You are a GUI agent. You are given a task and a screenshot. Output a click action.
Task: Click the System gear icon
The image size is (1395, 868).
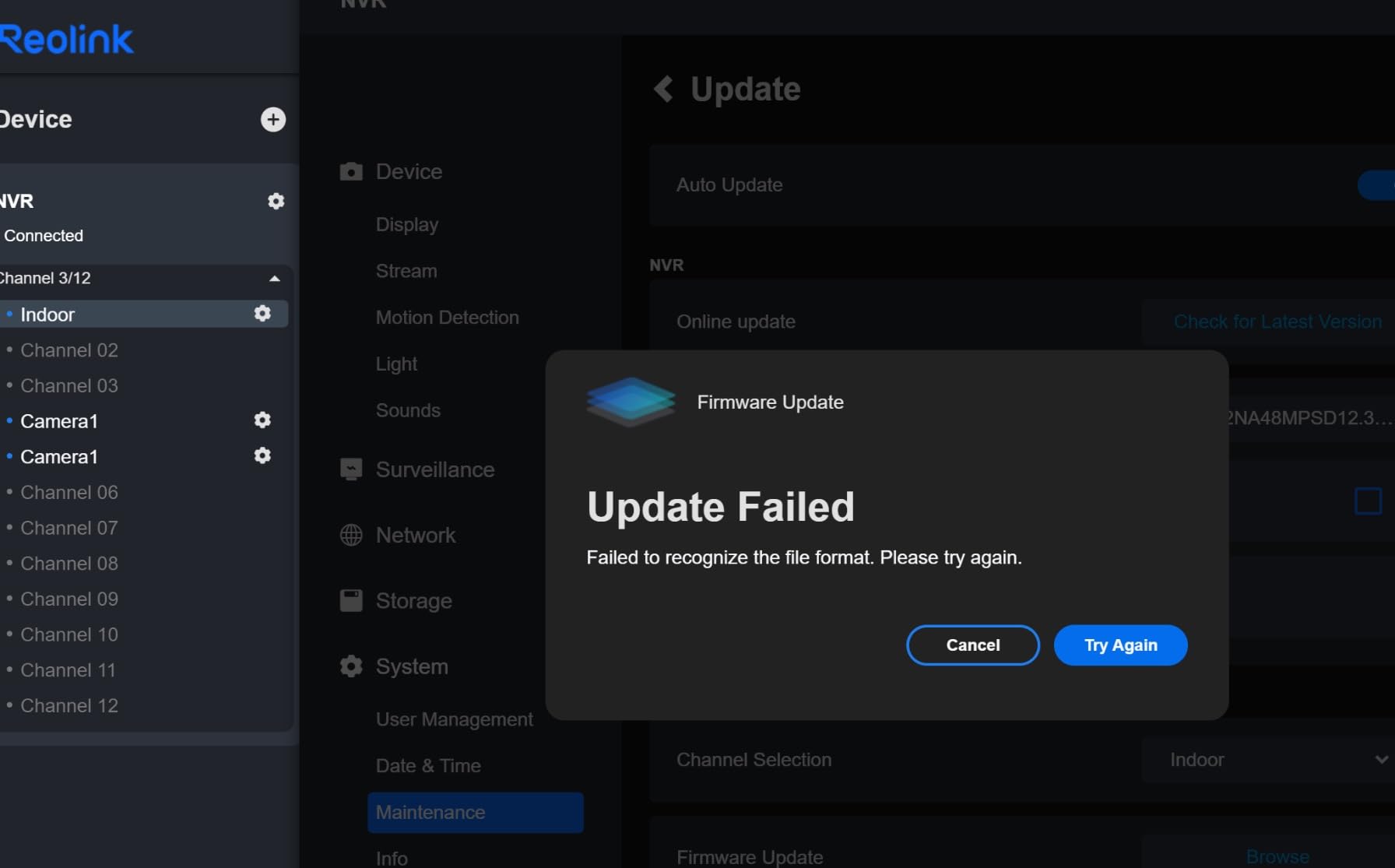tap(351, 666)
